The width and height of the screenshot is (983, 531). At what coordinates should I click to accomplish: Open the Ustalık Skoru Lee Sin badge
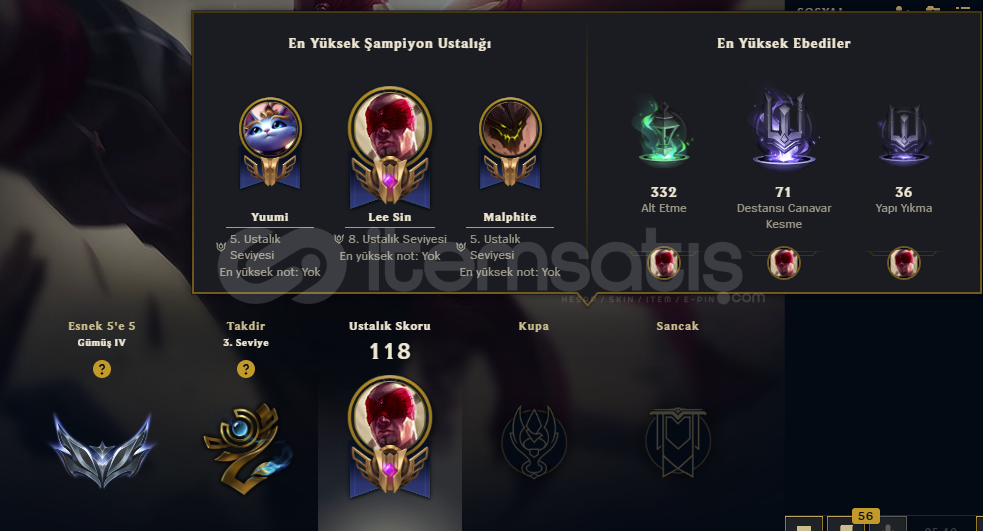click(x=390, y=438)
